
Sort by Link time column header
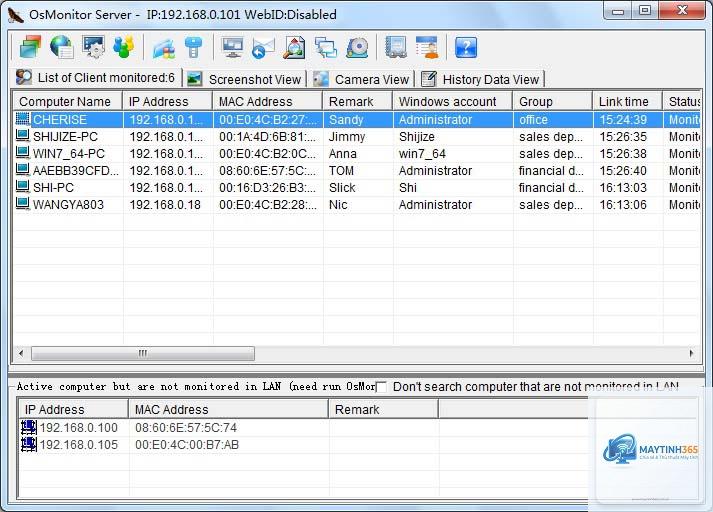[x=628, y=101]
